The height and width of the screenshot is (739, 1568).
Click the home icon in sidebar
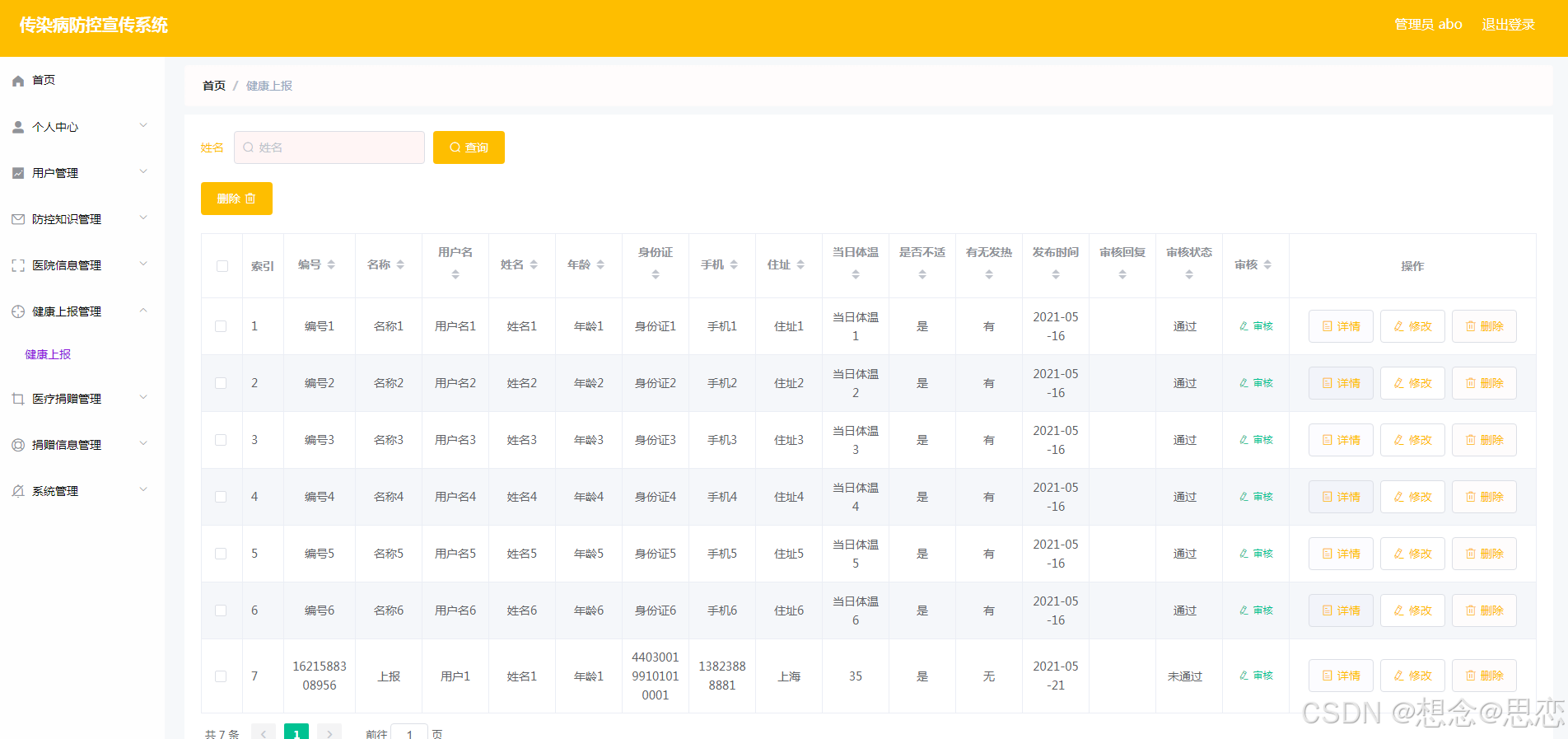(x=18, y=81)
